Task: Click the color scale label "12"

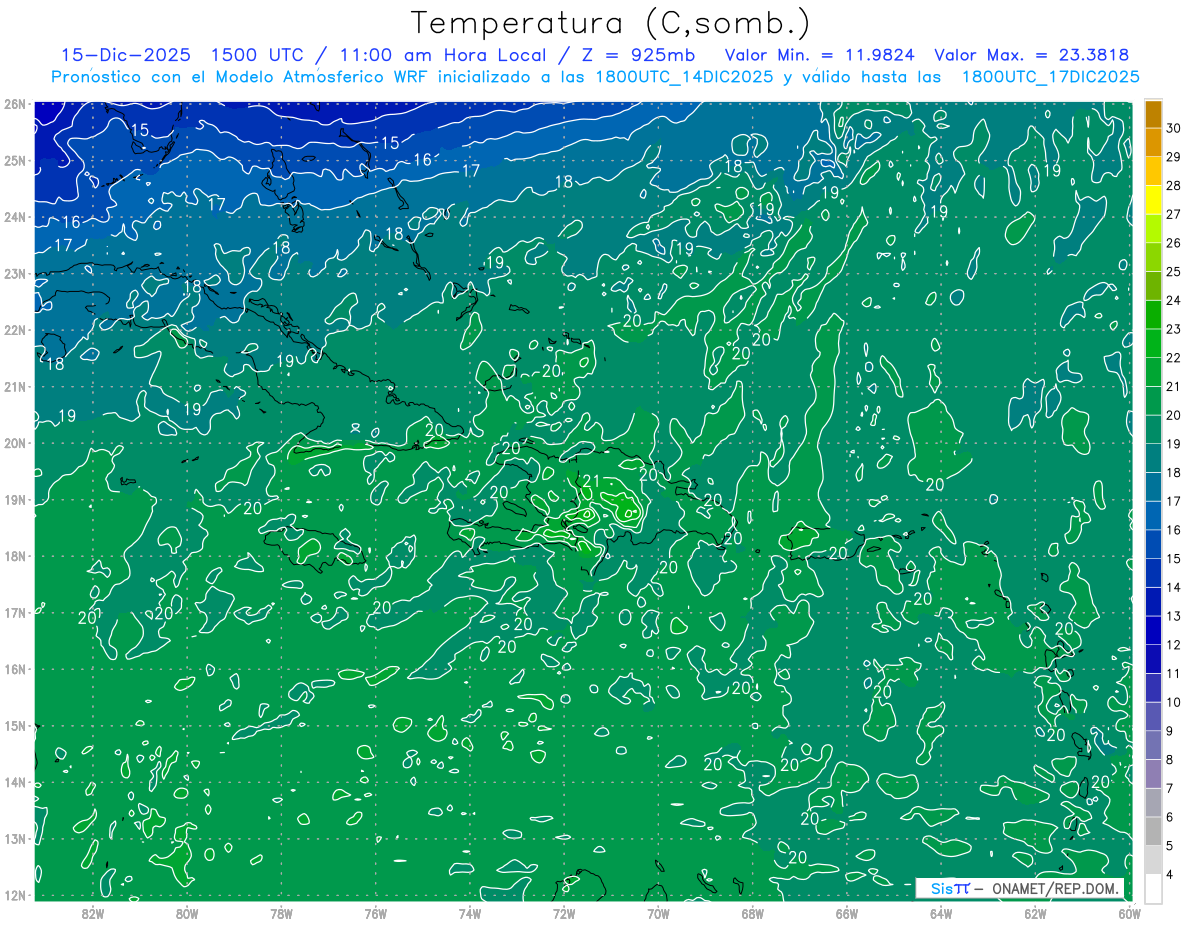Action: coord(1174,645)
